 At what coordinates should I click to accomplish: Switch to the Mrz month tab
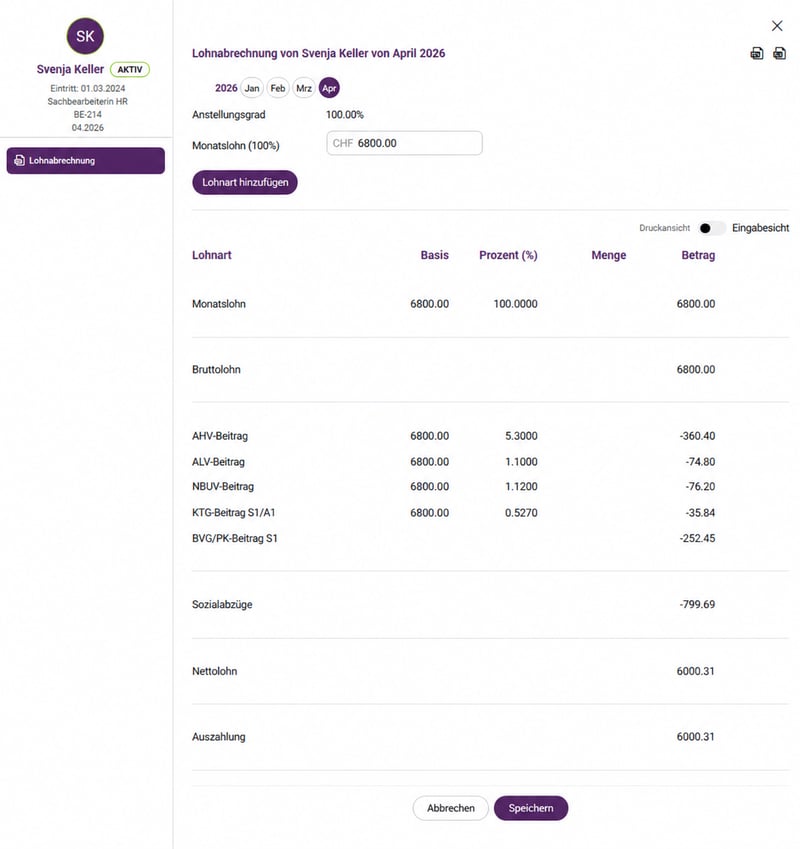click(304, 88)
